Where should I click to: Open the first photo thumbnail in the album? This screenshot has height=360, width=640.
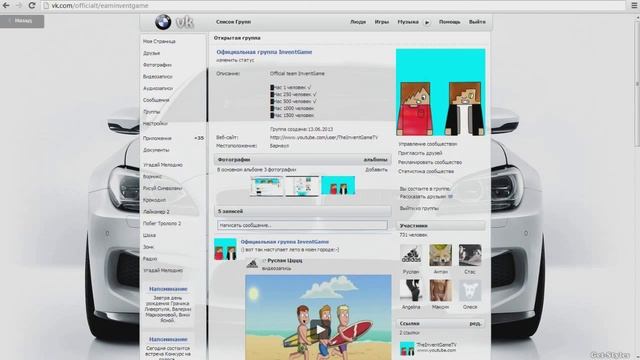point(267,186)
